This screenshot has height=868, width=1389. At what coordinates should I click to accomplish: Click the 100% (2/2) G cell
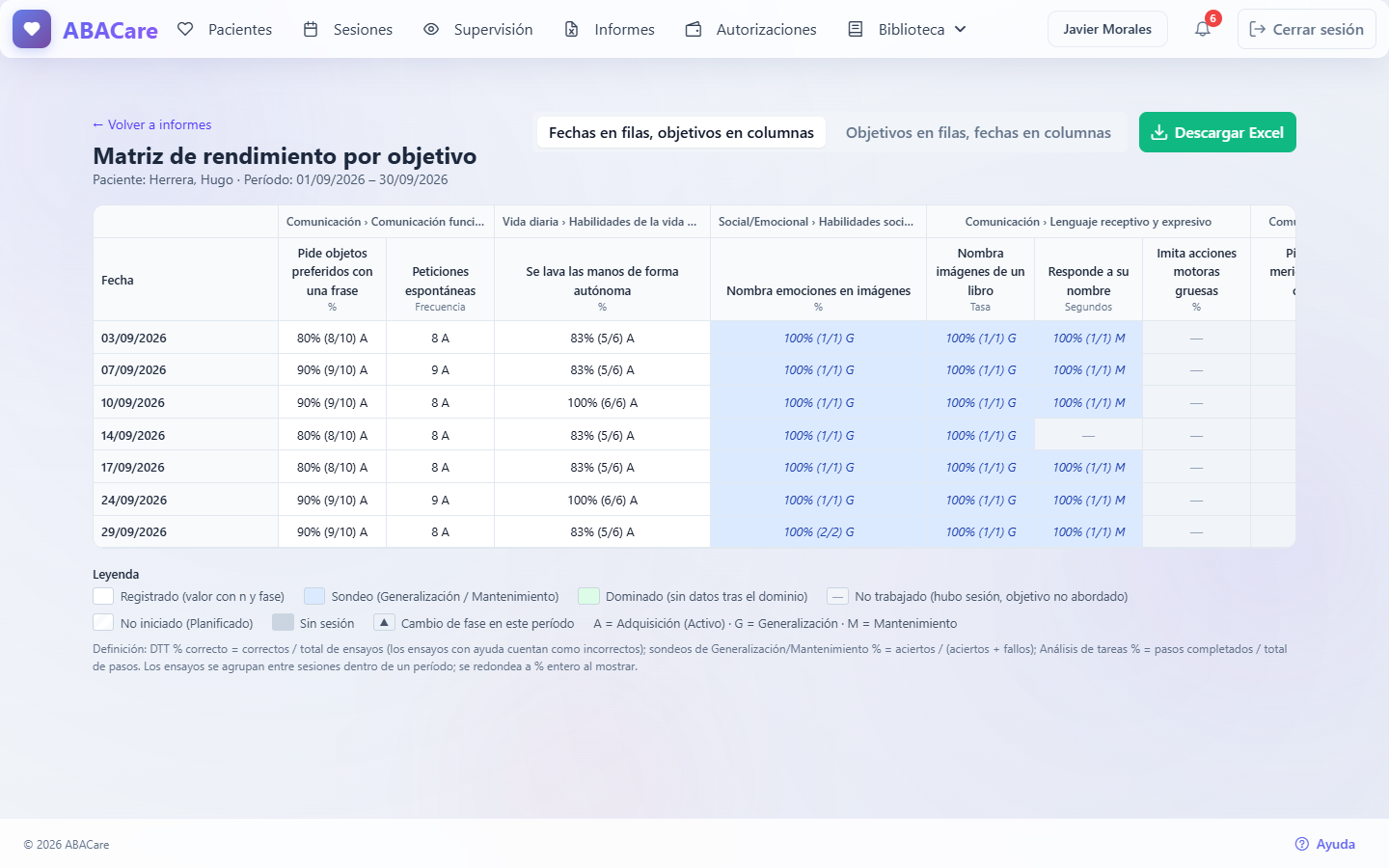coord(818,532)
